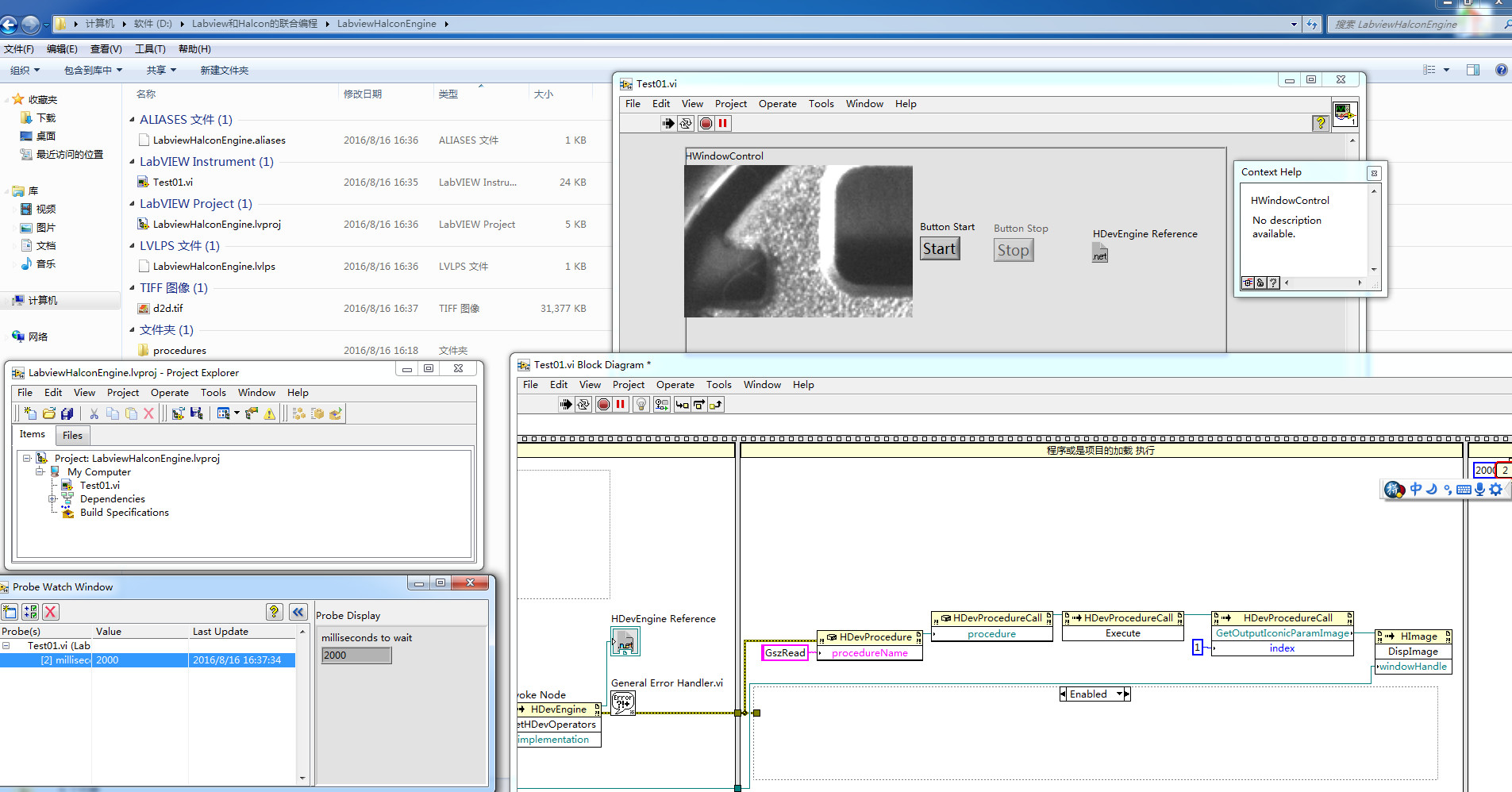Click New Project icon in Project Explorer

tap(30, 413)
